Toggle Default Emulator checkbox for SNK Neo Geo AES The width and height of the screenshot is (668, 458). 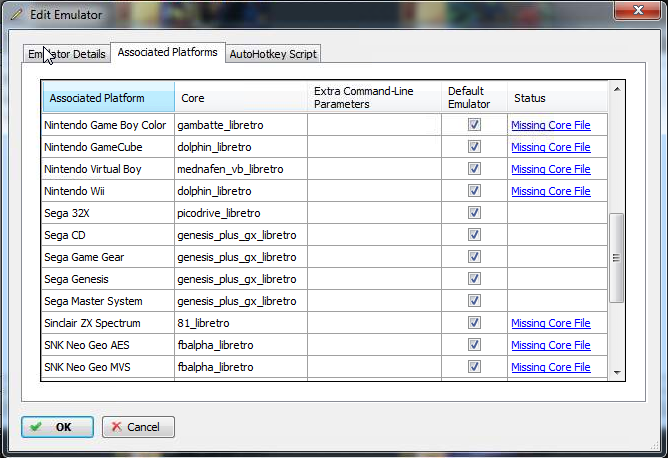[x=474, y=345]
